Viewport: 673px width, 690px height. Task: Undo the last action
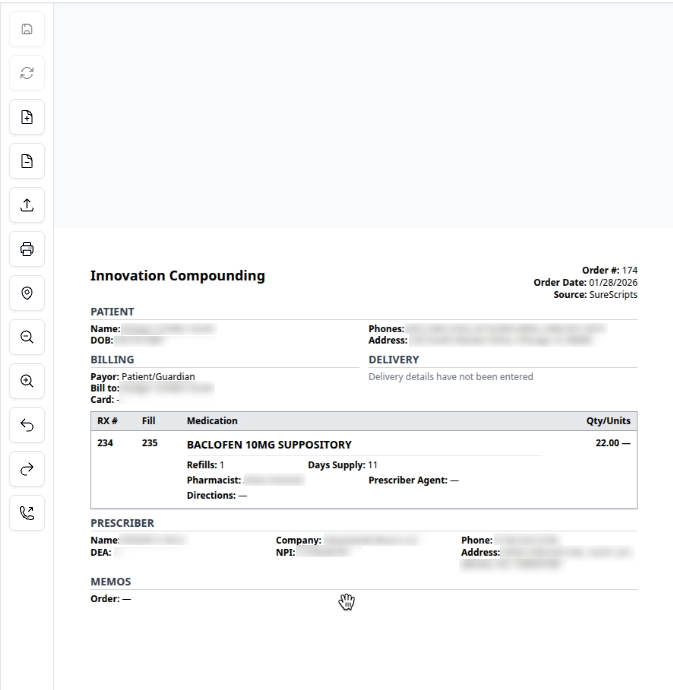pos(27,425)
